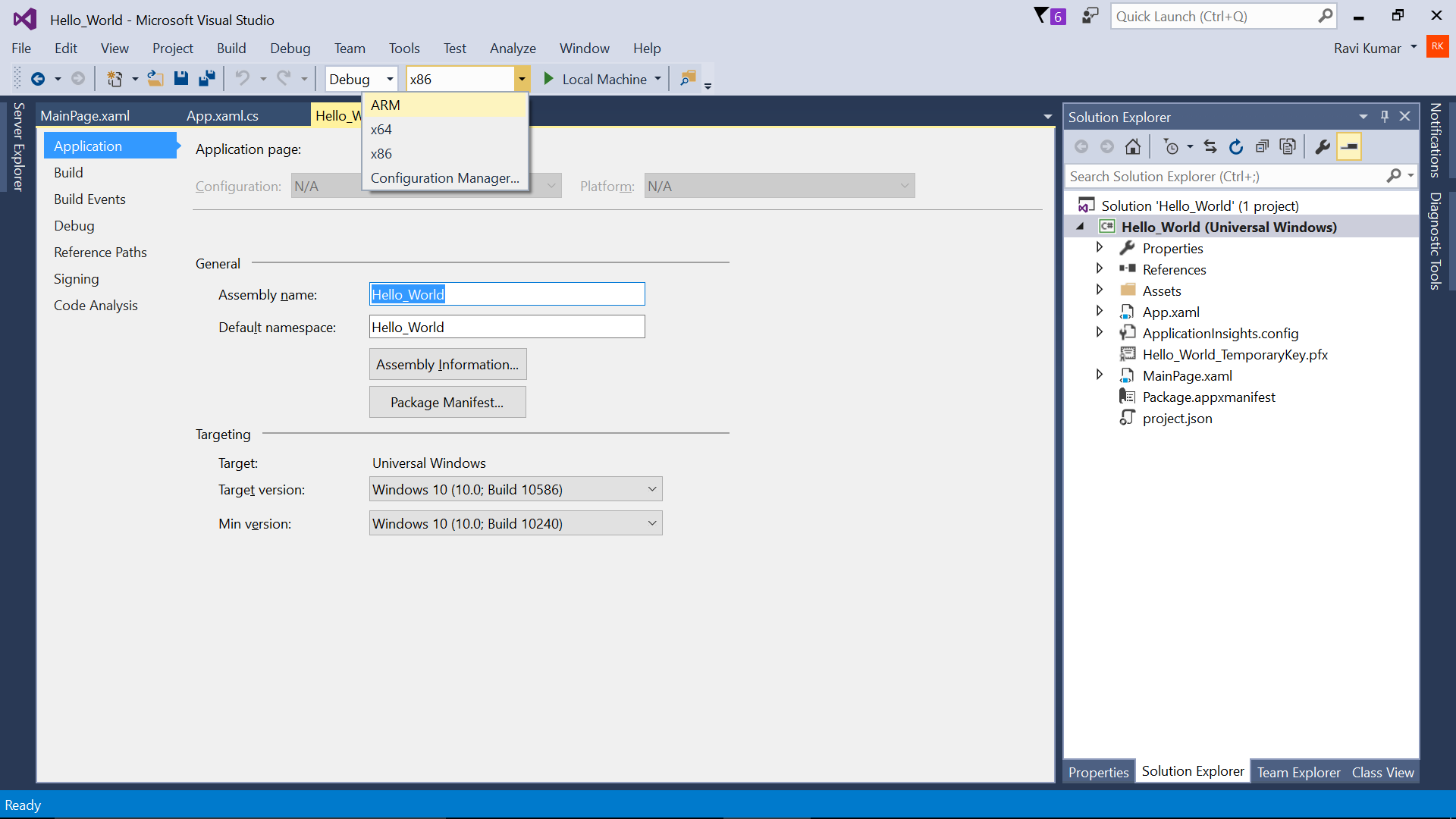Switch to the App.xaml.cs tab
This screenshot has width=1456, height=819.
click(222, 115)
